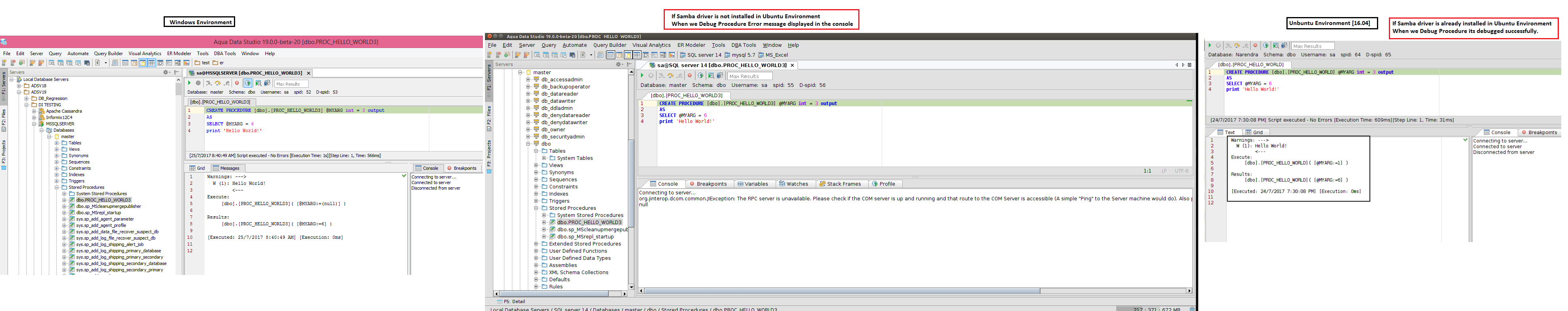The image size is (1568, 311).
Task: Open the SQL server 14 shortcut in Ubuntu toolbar
Action: [x=700, y=55]
